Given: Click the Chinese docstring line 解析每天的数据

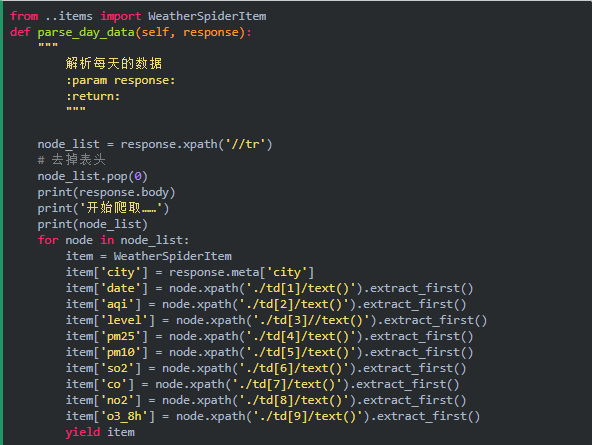Looking at the screenshot, I should coord(114,63).
